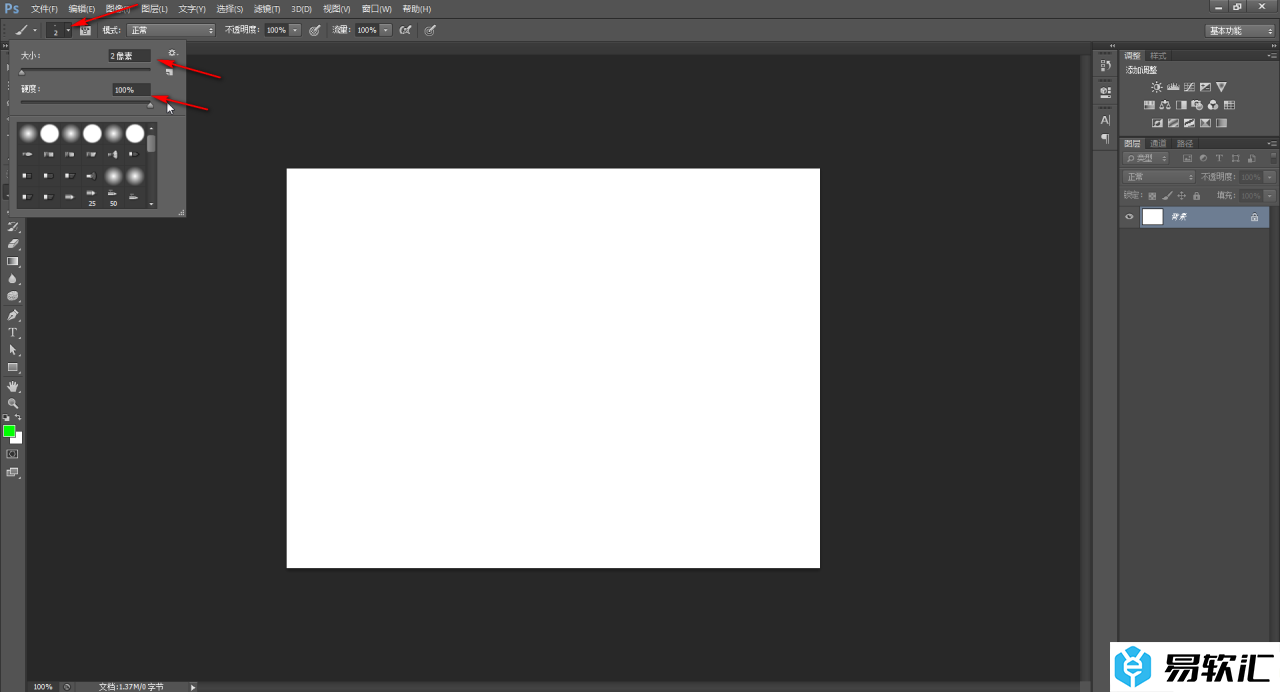Select the Pen tool
The image size is (1280, 692).
coord(13,315)
